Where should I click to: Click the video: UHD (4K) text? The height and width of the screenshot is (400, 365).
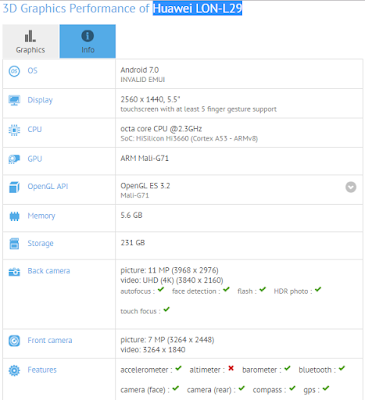click(172, 280)
